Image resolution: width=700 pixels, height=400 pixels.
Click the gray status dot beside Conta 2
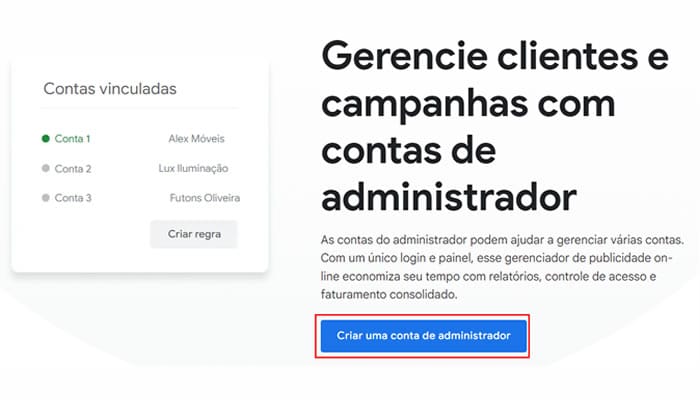(46, 169)
